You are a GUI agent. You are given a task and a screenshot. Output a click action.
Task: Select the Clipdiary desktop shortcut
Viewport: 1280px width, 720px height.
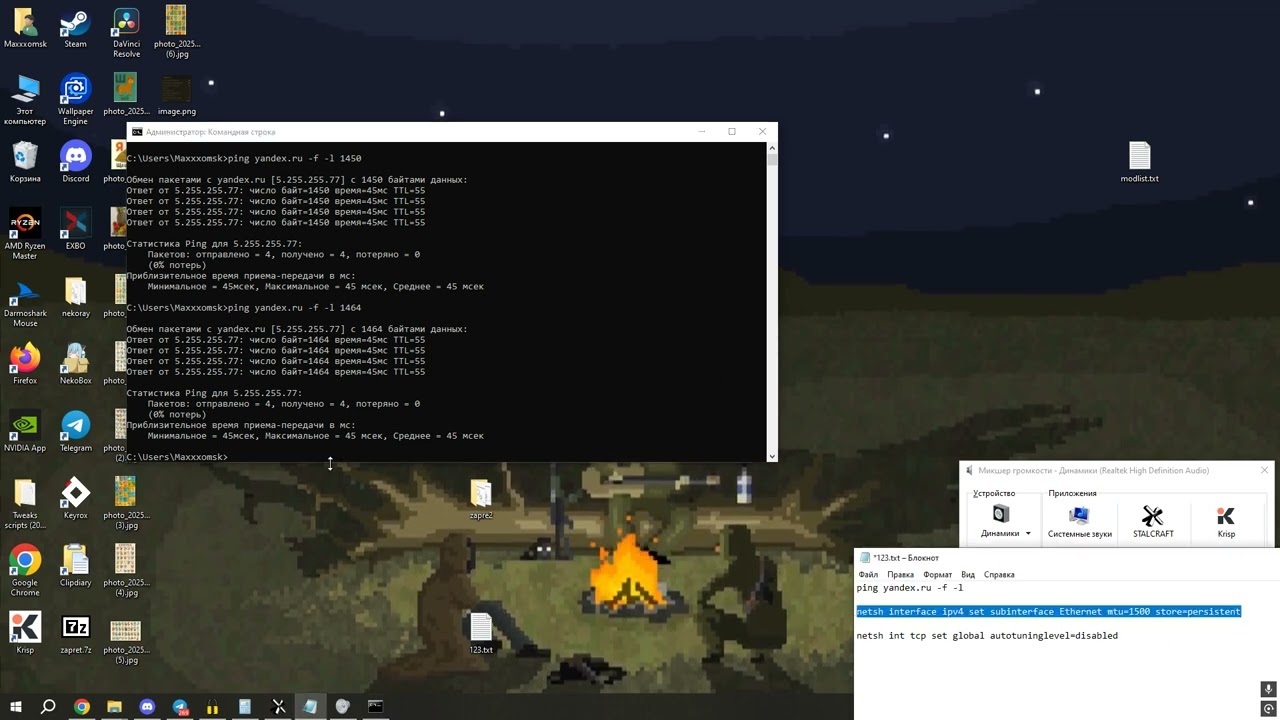[75, 566]
